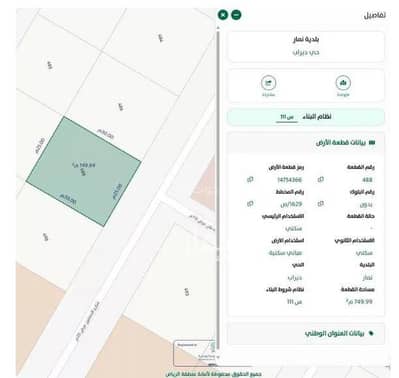The image size is (399, 378).
Task: Click the panel's vertical scrollbar
Action: coord(218,190)
